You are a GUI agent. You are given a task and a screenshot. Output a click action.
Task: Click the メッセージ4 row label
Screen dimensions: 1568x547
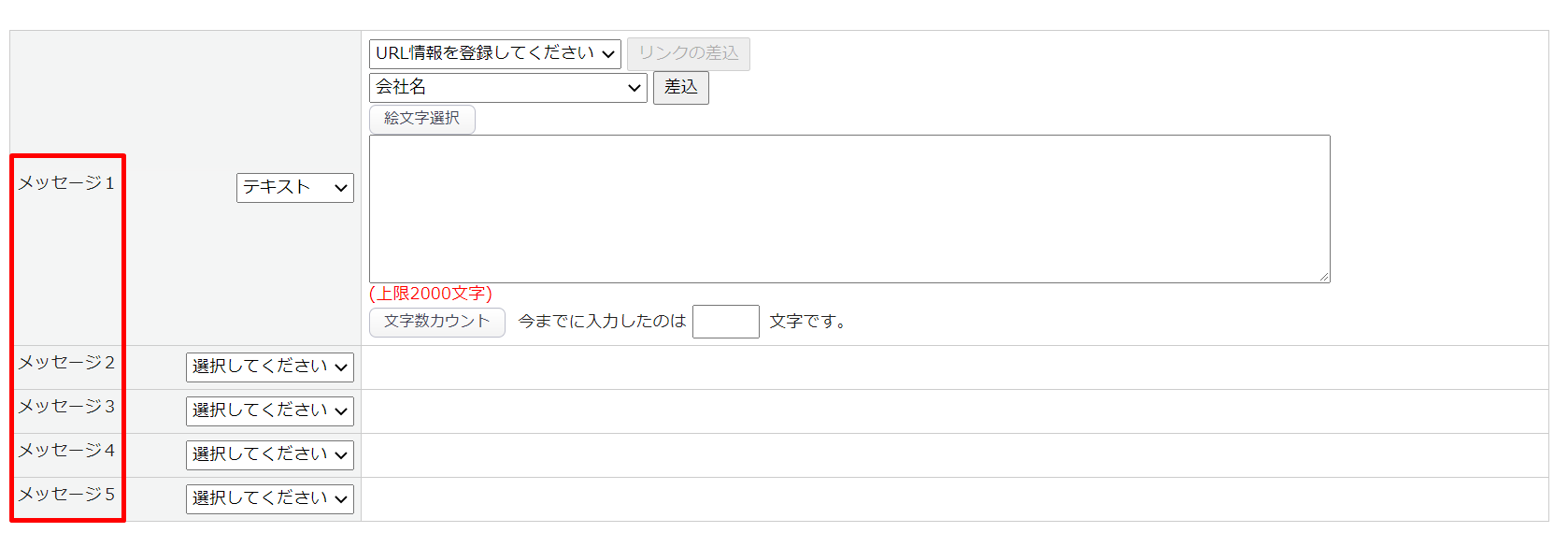pos(66,451)
